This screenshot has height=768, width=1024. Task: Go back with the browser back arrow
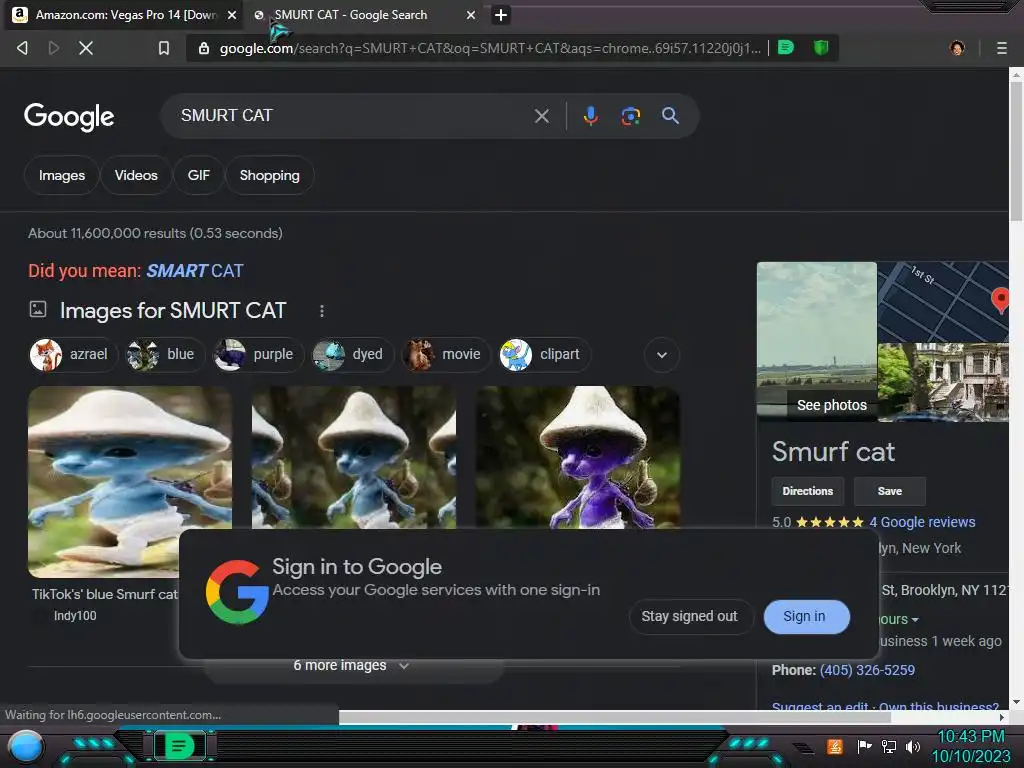(x=22, y=48)
